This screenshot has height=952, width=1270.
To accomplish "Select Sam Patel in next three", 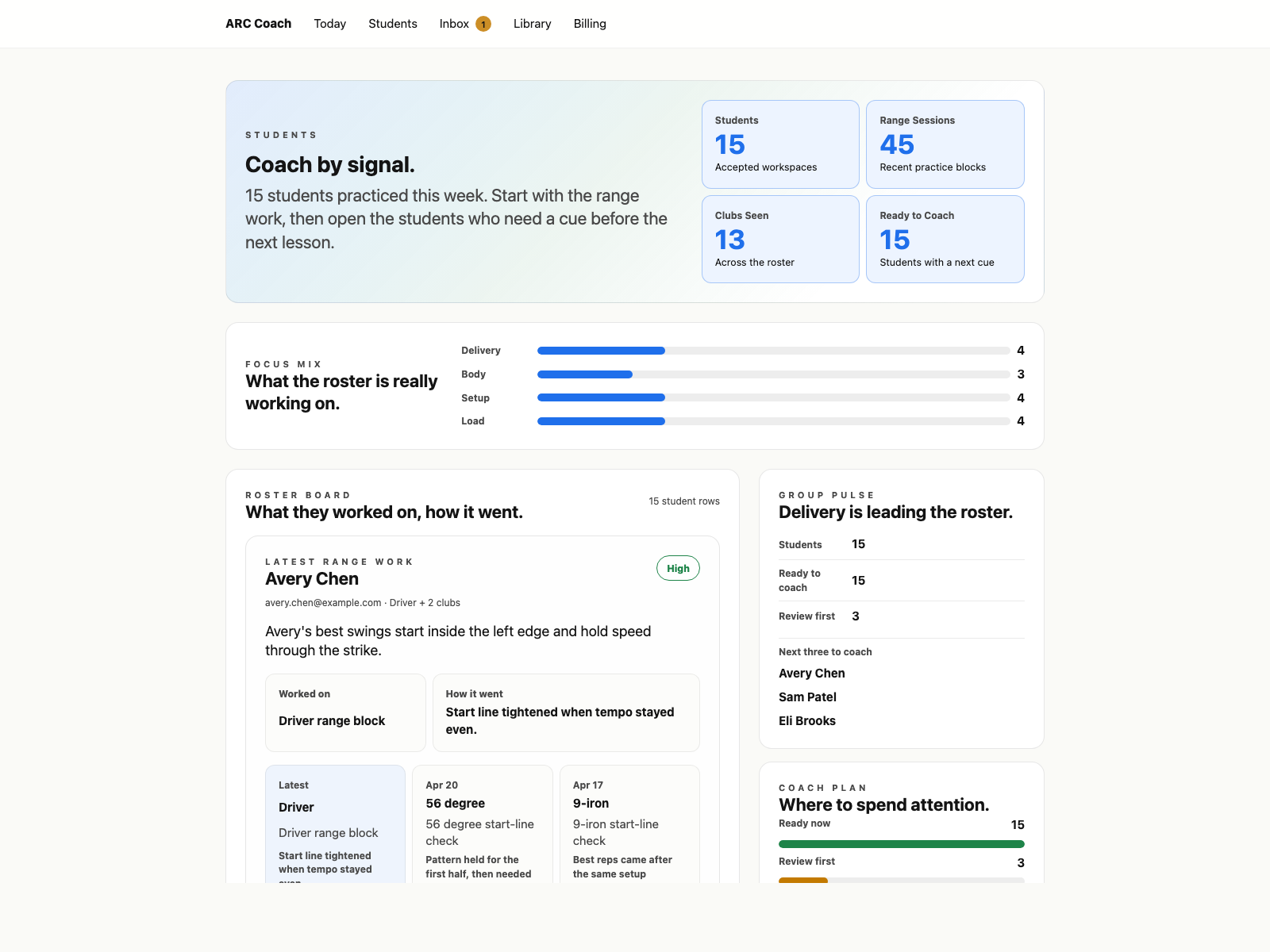I will coord(807,697).
